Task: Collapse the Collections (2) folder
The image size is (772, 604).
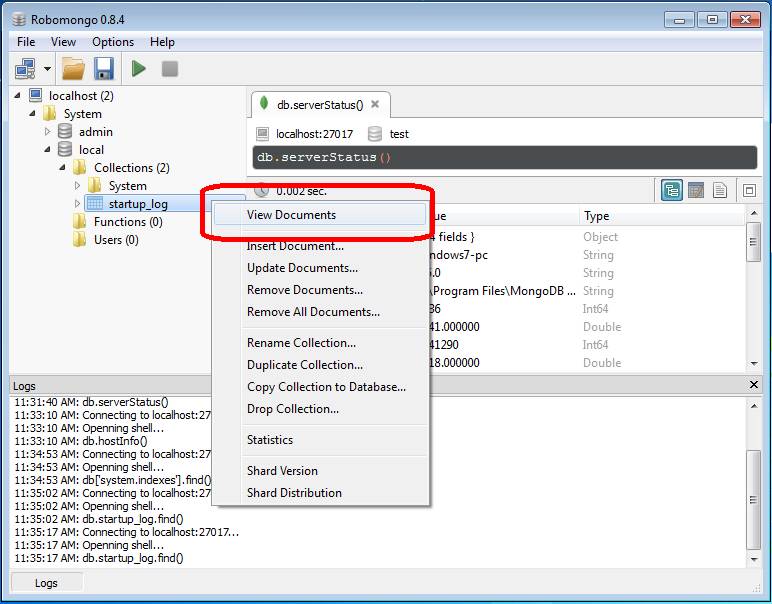Action: tap(62, 168)
